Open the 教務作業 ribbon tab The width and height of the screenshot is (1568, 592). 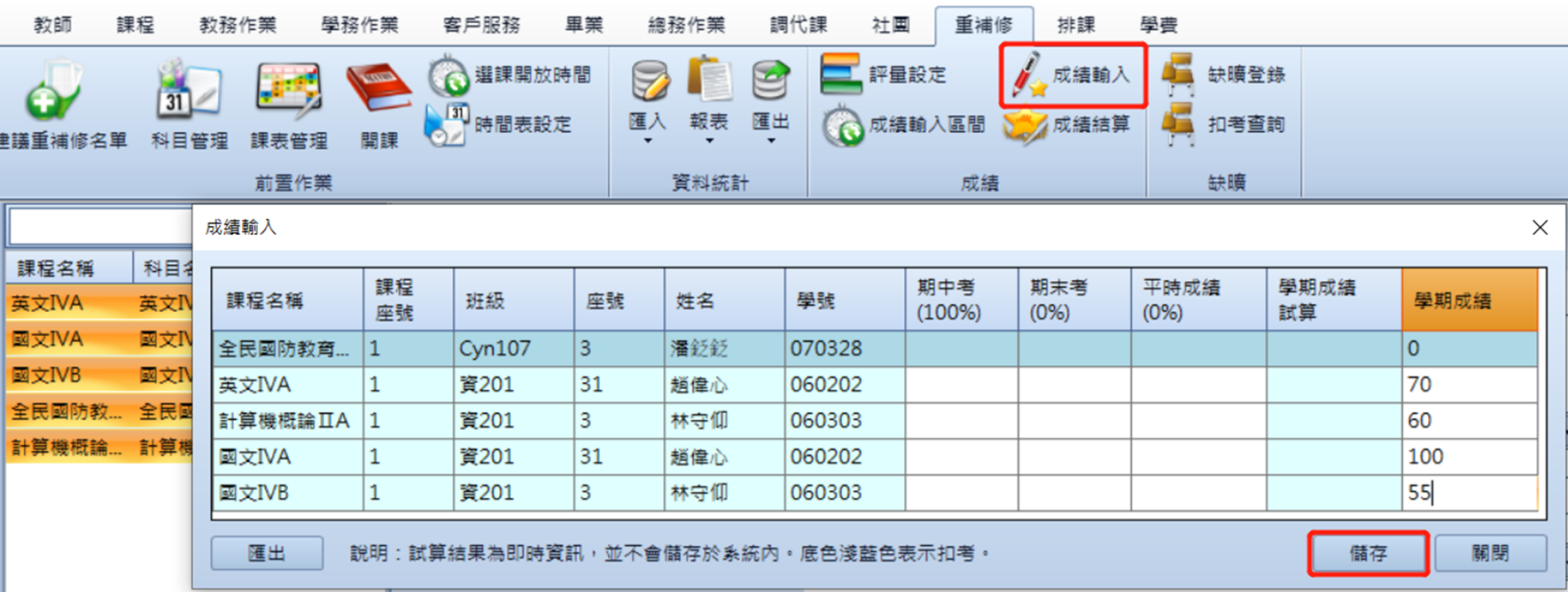point(238,25)
